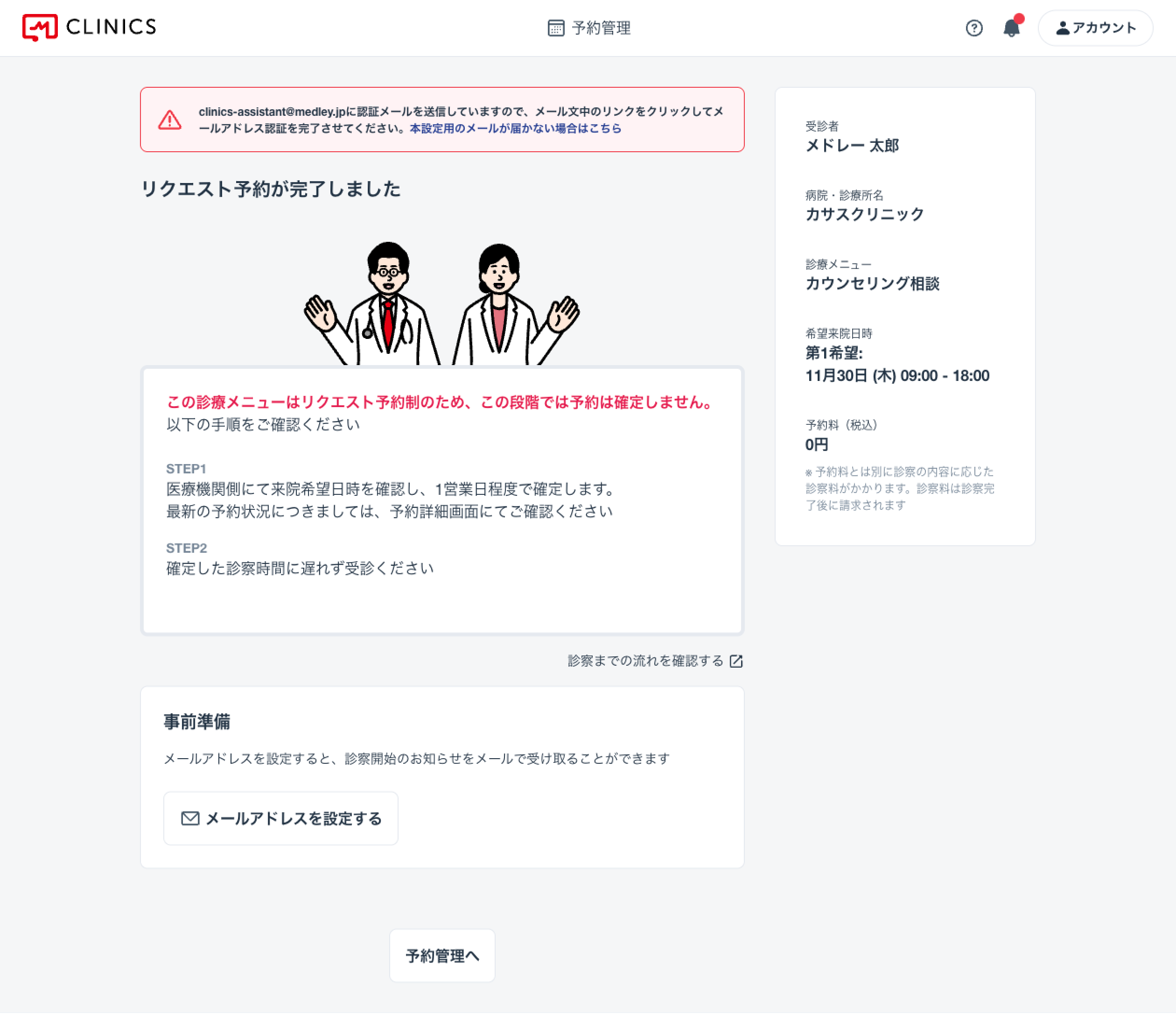Screen dimensions: 1176x1014
Task: Click the 第1希望: label
Action: coord(834,353)
